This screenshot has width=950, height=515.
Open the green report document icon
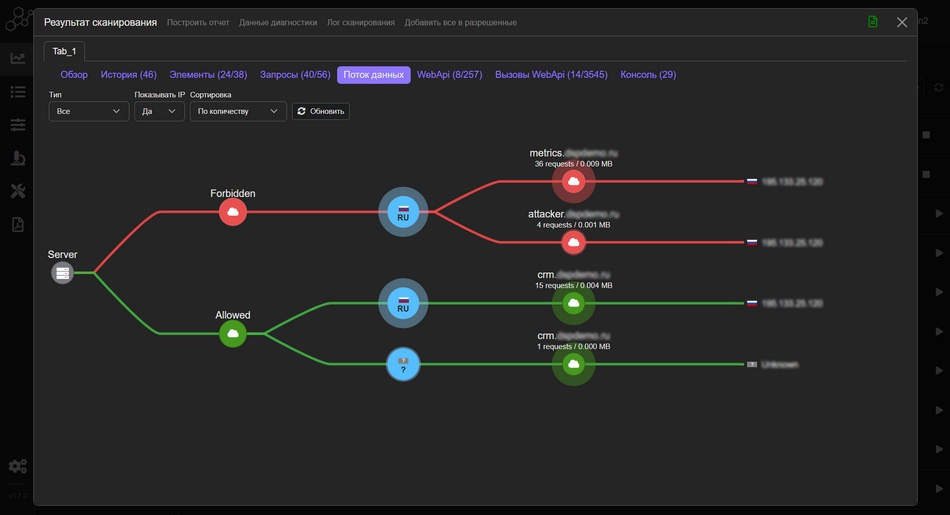click(873, 22)
